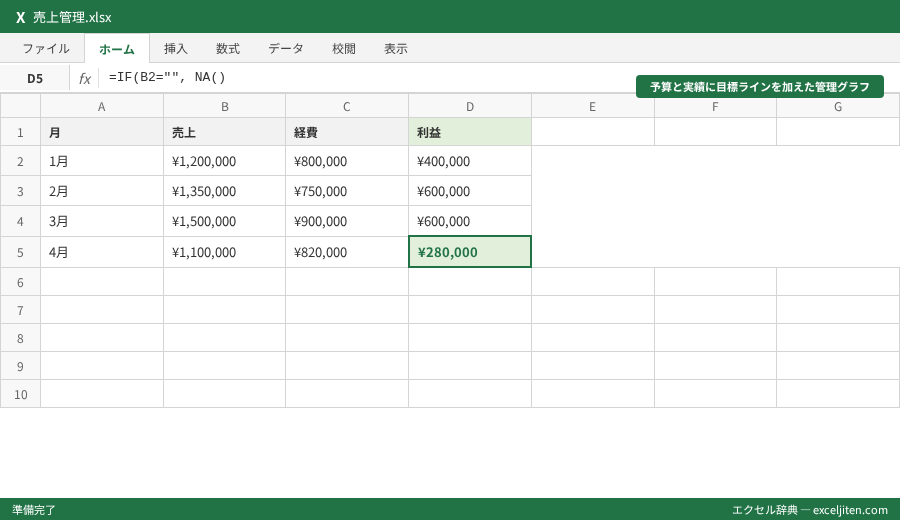Select row 3 header
Image resolution: width=900 pixels, height=520 pixels.
(x=20, y=191)
